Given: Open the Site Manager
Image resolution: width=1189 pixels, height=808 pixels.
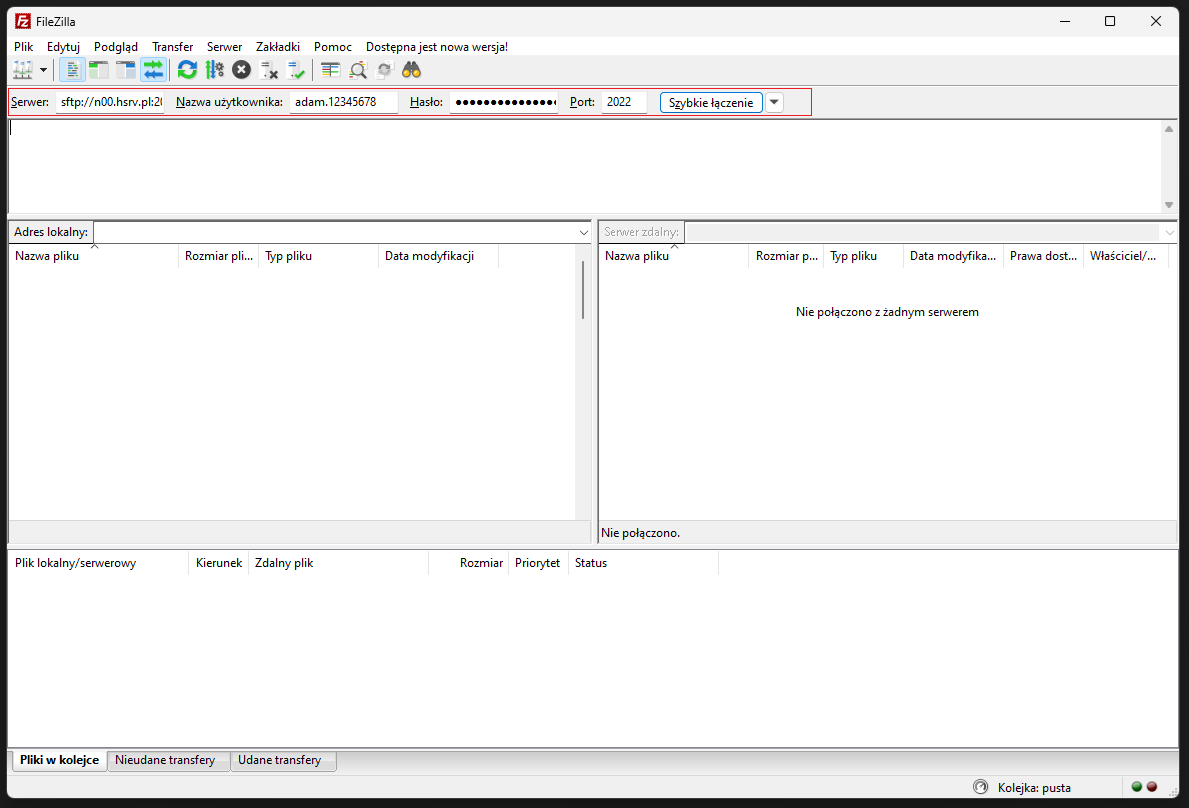Looking at the screenshot, I should (x=22, y=69).
